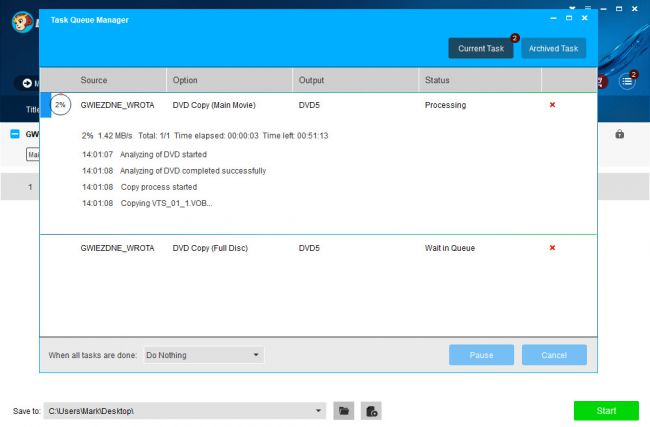Screen dimensions: 650x427
Task: Switch to the Archived Task tab
Action: pos(553,48)
